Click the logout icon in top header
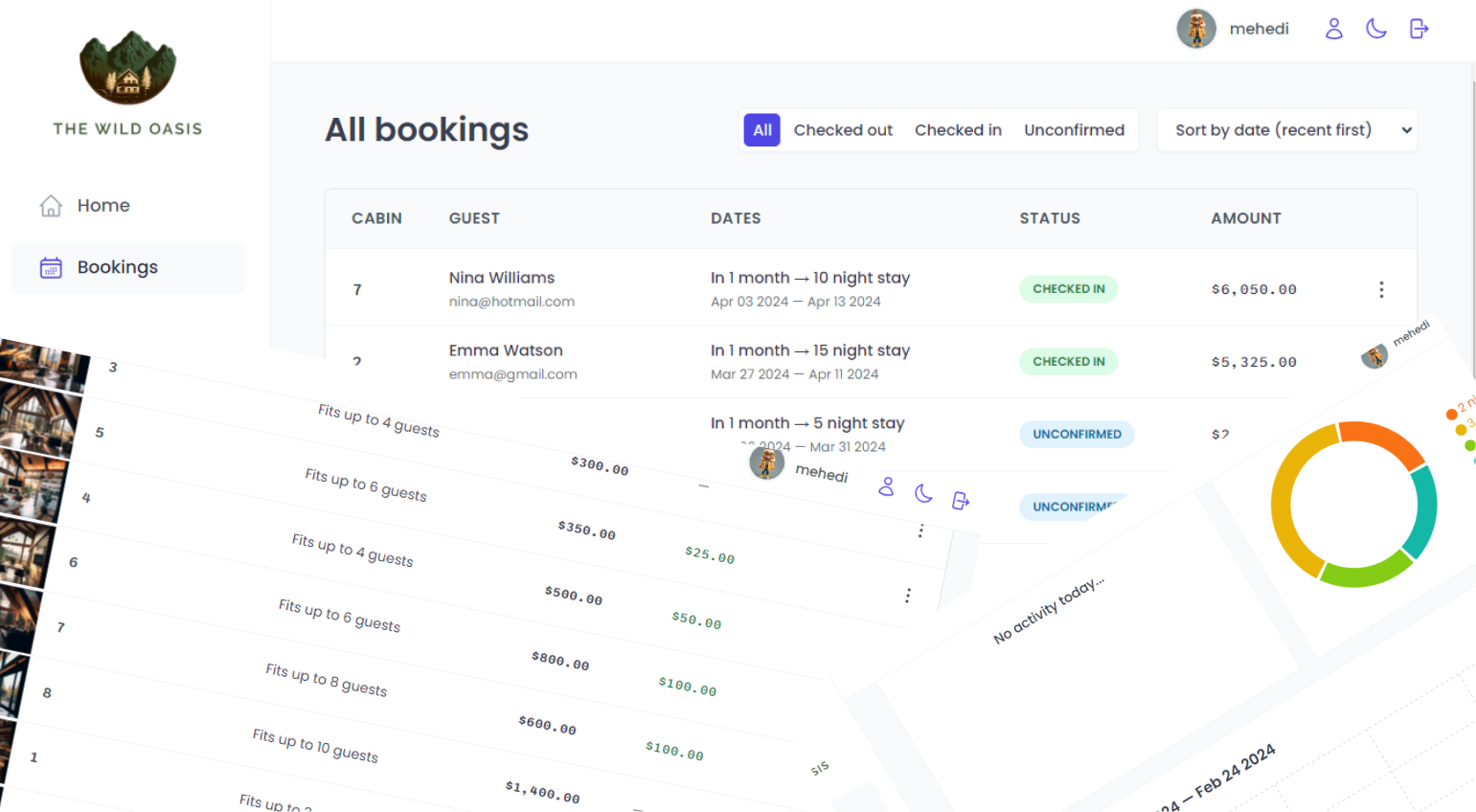Screen dimensions: 1476x812 pyautogui.click(x=1419, y=29)
